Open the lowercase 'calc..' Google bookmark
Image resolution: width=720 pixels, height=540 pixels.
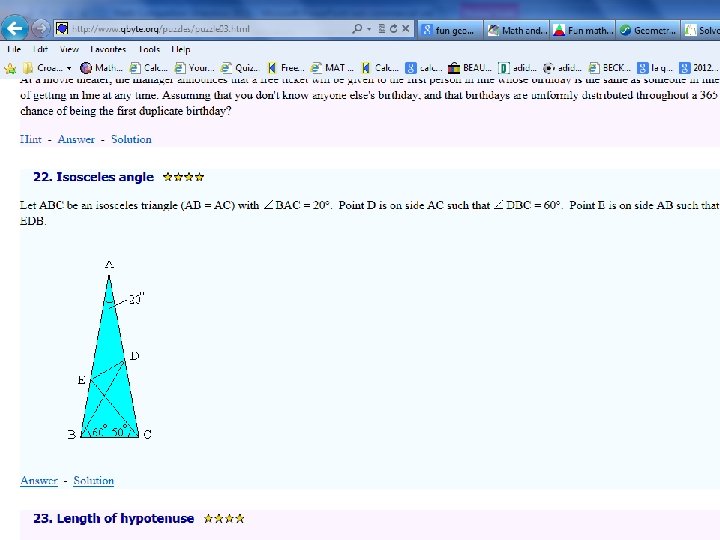pos(423,68)
